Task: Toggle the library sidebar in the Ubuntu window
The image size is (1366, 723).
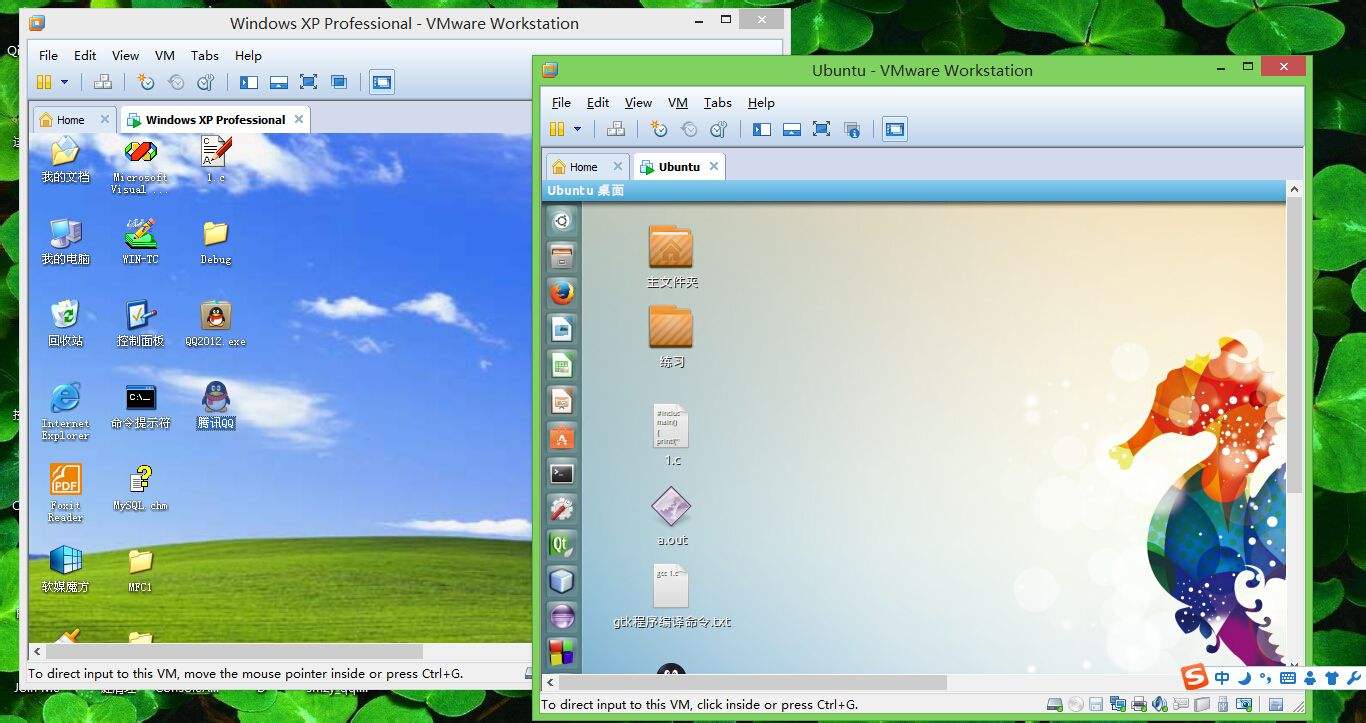Action: (x=762, y=128)
